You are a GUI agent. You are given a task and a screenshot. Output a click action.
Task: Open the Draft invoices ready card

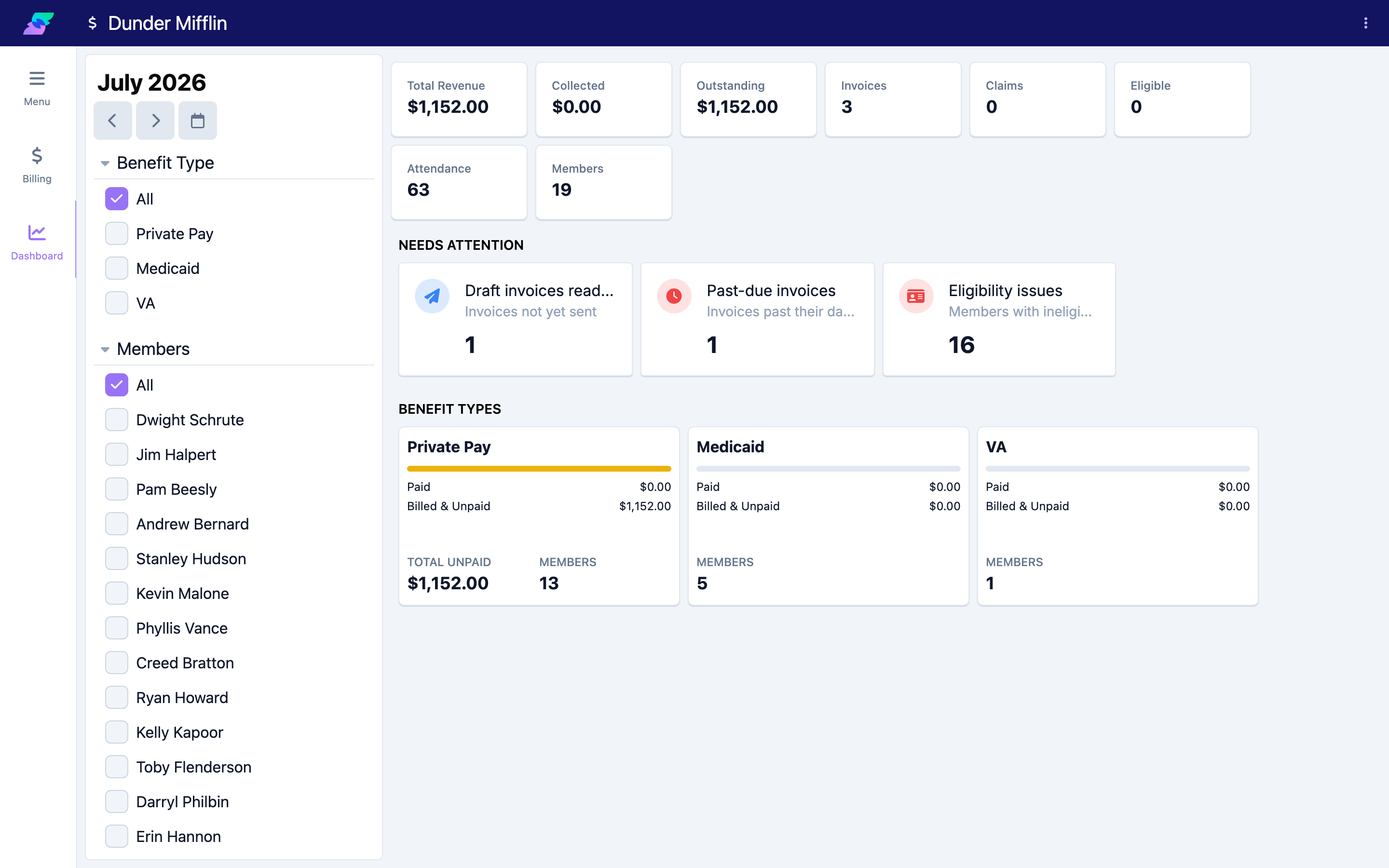click(516, 320)
